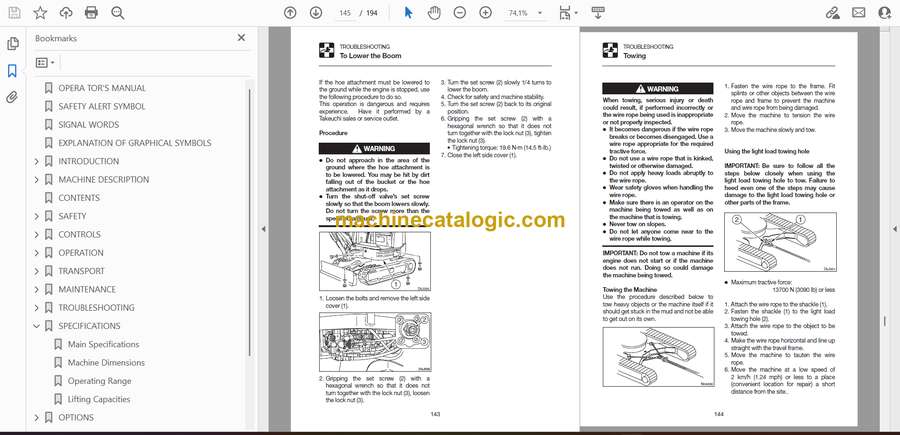Open EXPLANATION OF GRAPHICAL SYMBOLS bookmark
This screenshot has height=435, width=900.
pos(134,143)
